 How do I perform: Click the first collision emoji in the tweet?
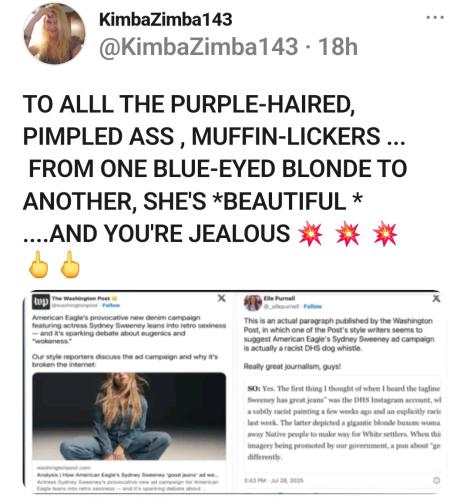[310, 233]
